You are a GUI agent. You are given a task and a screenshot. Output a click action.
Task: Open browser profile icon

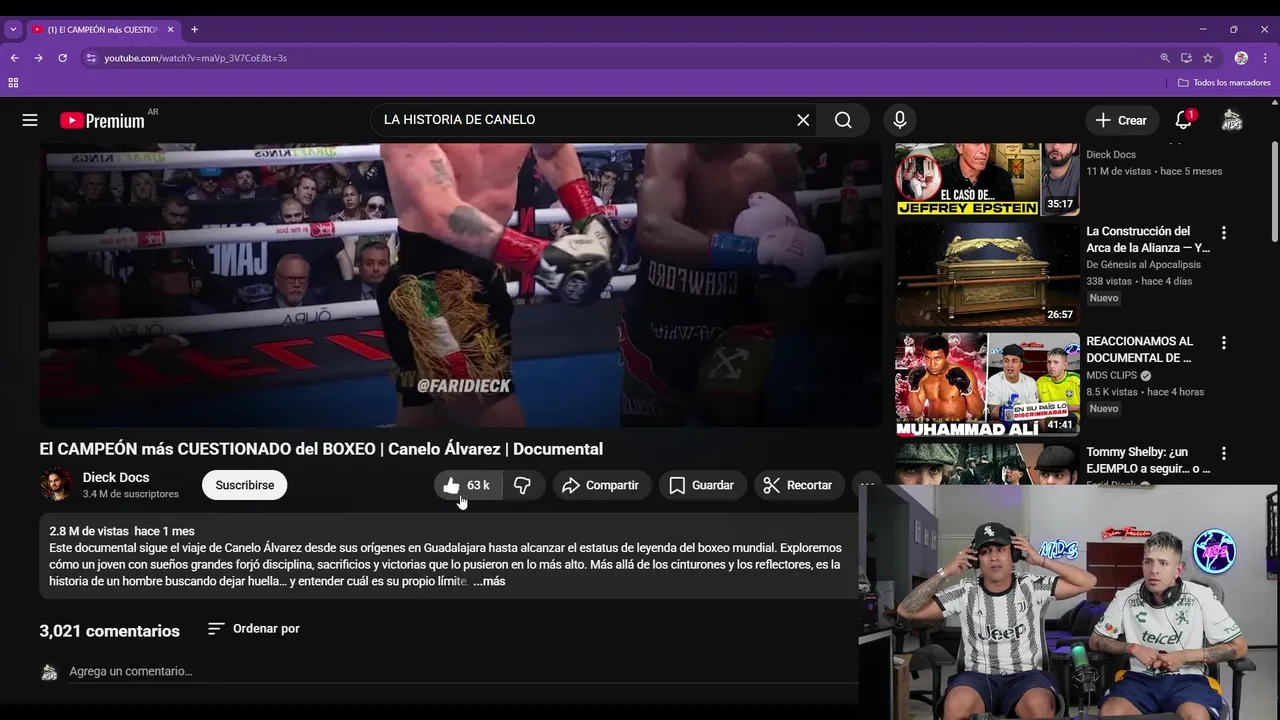pyautogui.click(x=1241, y=58)
